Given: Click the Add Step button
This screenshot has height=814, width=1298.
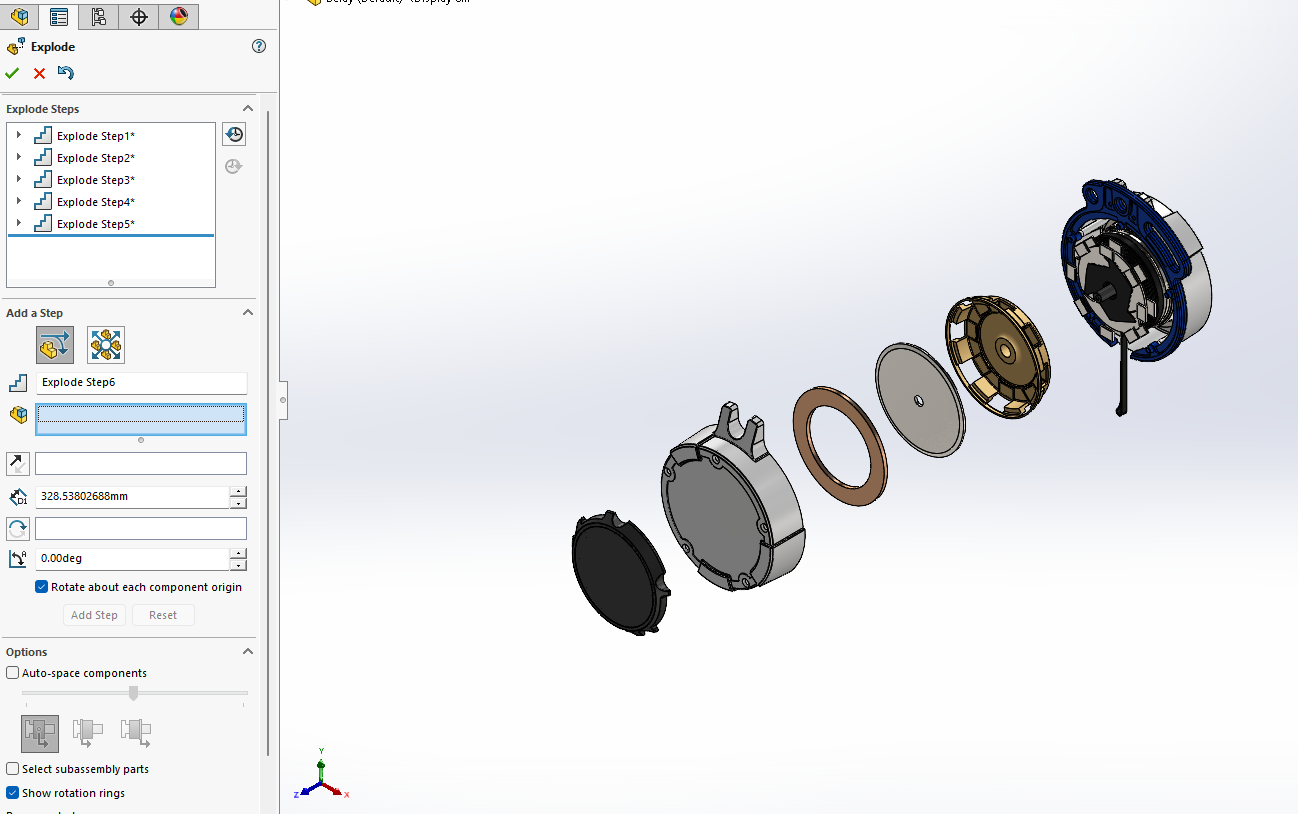Looking at the screenshot, I should (x=94, y=614).
